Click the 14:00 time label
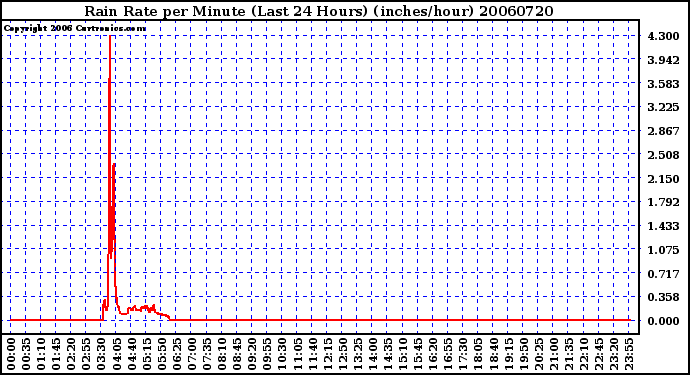The height and width of the screenshot is (375, 690). 372,354
